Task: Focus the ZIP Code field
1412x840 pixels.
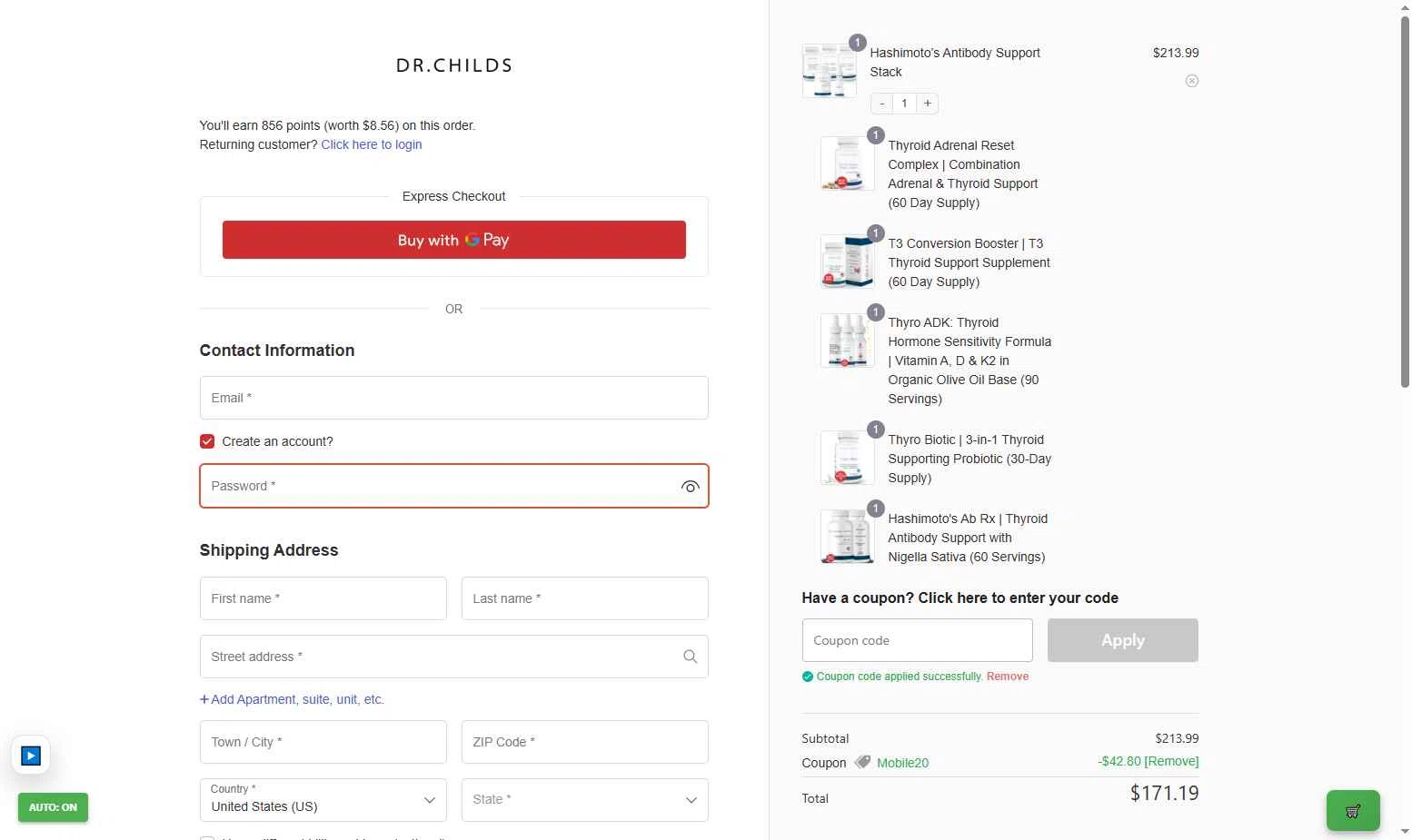Action: [585, 742]
